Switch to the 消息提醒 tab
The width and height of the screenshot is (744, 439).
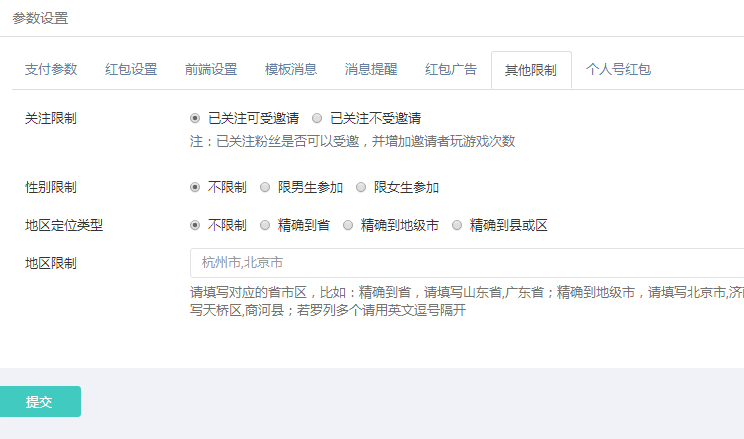tap(371, 70)
